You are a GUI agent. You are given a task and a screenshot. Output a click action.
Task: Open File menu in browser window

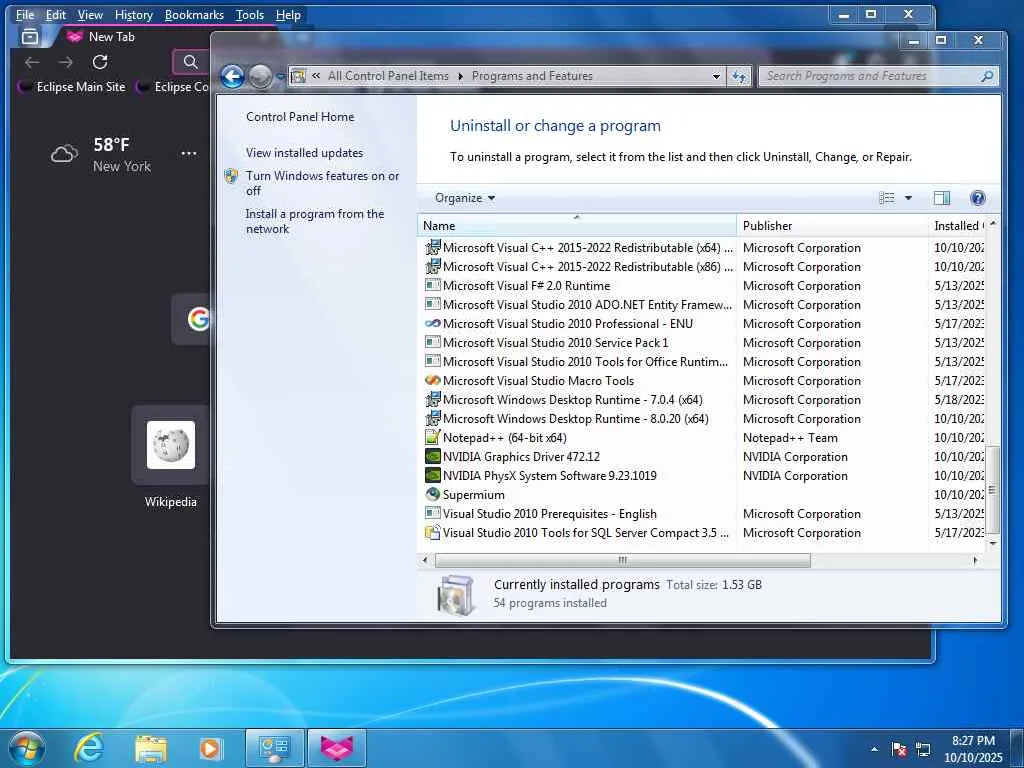coord(25,14)
